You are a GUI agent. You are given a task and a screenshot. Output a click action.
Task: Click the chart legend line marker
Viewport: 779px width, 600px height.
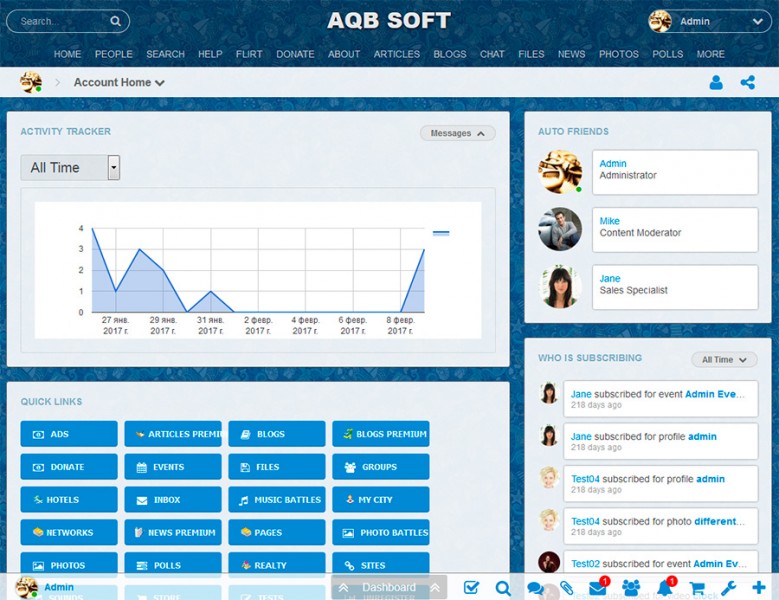coord(441,233)
